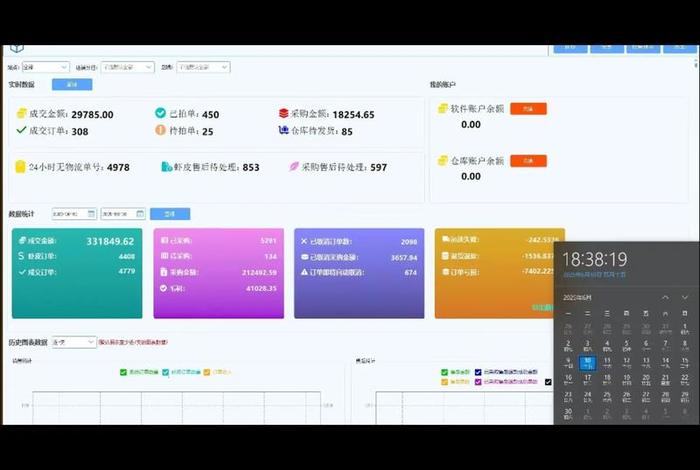The height and width of the screenshot is (470, 700).
Task: Open calendar icon in the end date field
Action: click(140, 214)
